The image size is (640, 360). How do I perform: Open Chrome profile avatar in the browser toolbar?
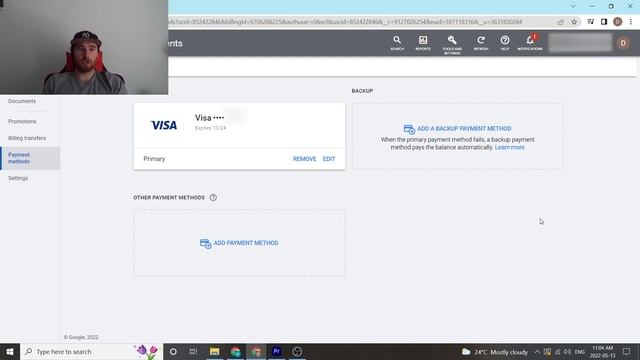[x=618, y=22]
